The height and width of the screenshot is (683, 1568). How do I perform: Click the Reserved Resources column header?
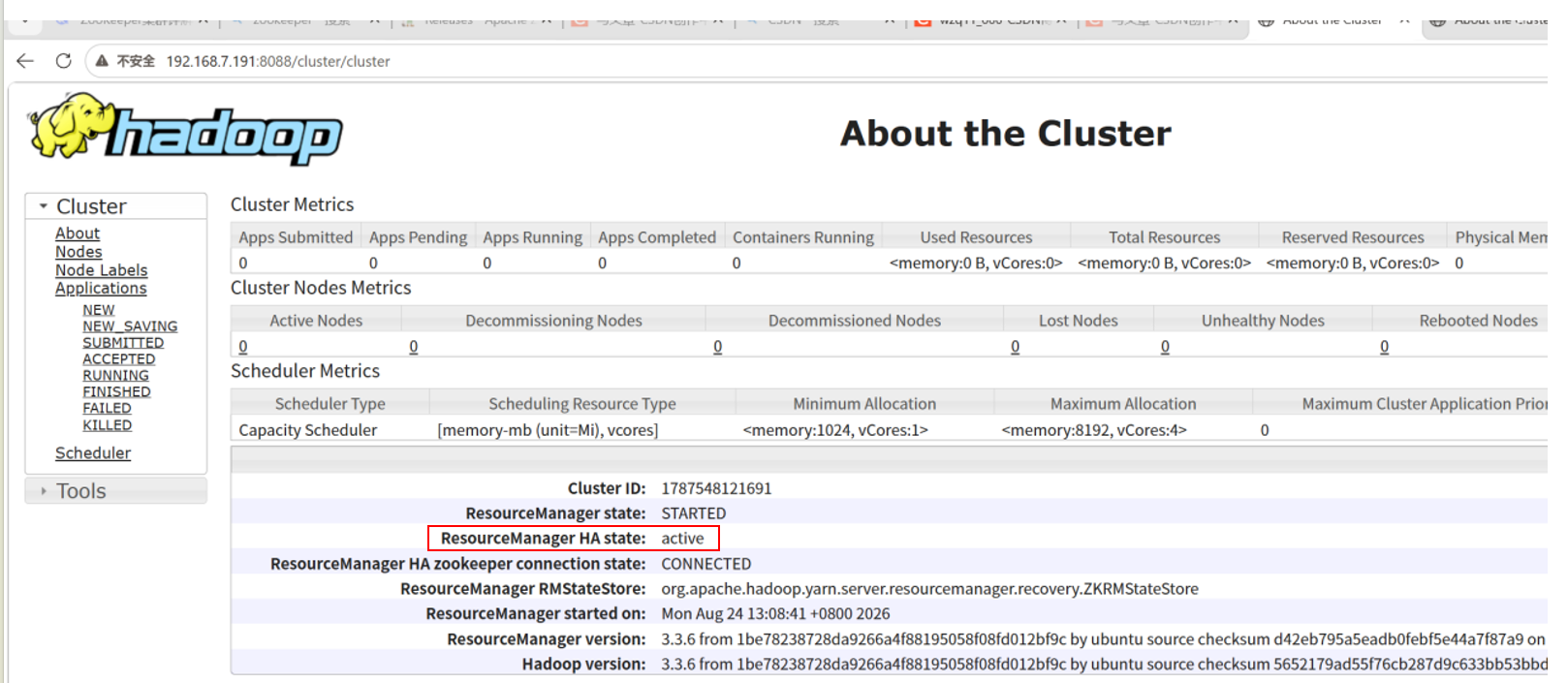coord(1353,237)
